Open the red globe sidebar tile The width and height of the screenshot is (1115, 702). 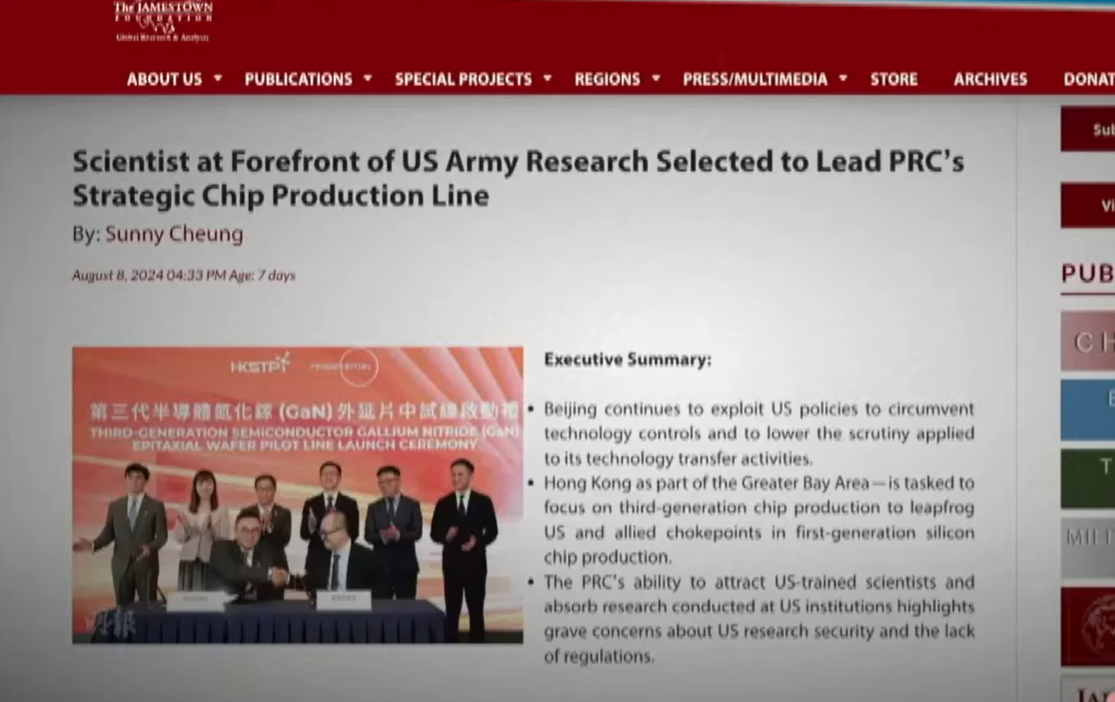click(x=1088, y=626)
